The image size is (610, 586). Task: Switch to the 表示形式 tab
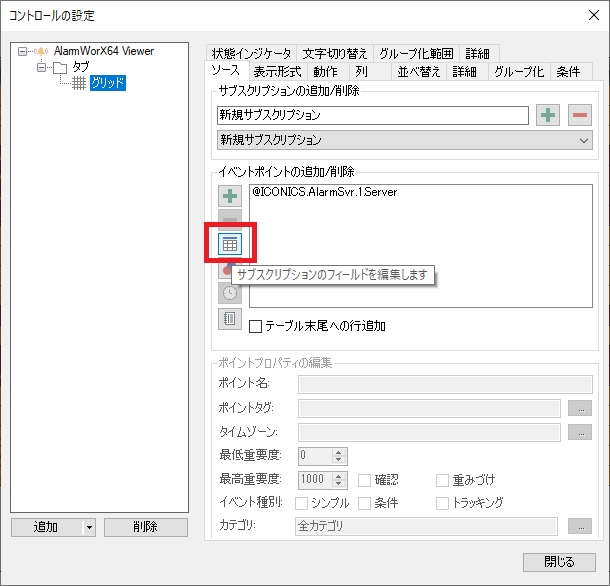(277, 72)
